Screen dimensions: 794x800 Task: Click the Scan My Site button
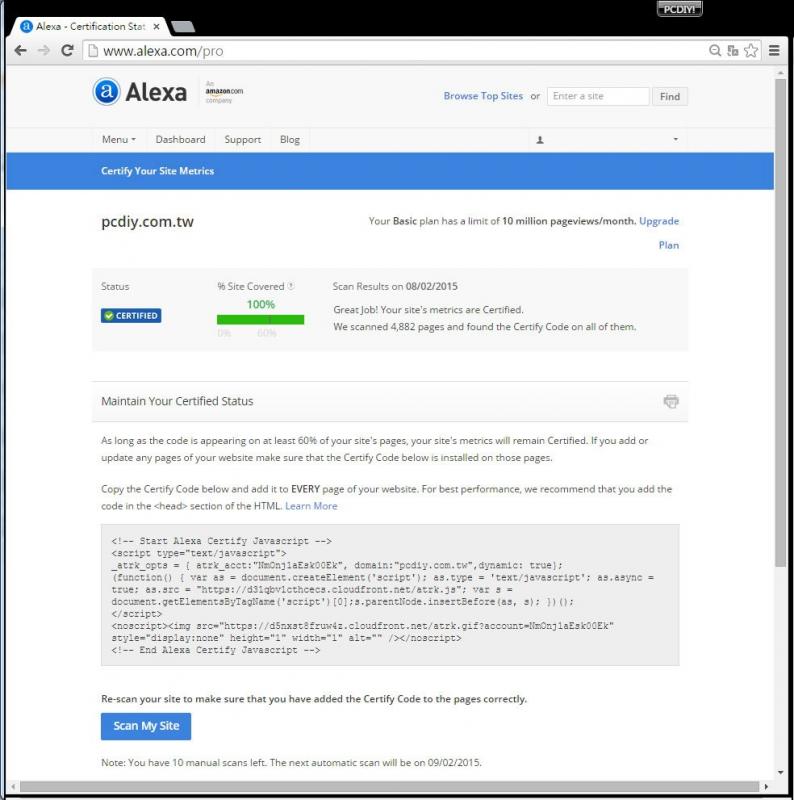point(146,726)
